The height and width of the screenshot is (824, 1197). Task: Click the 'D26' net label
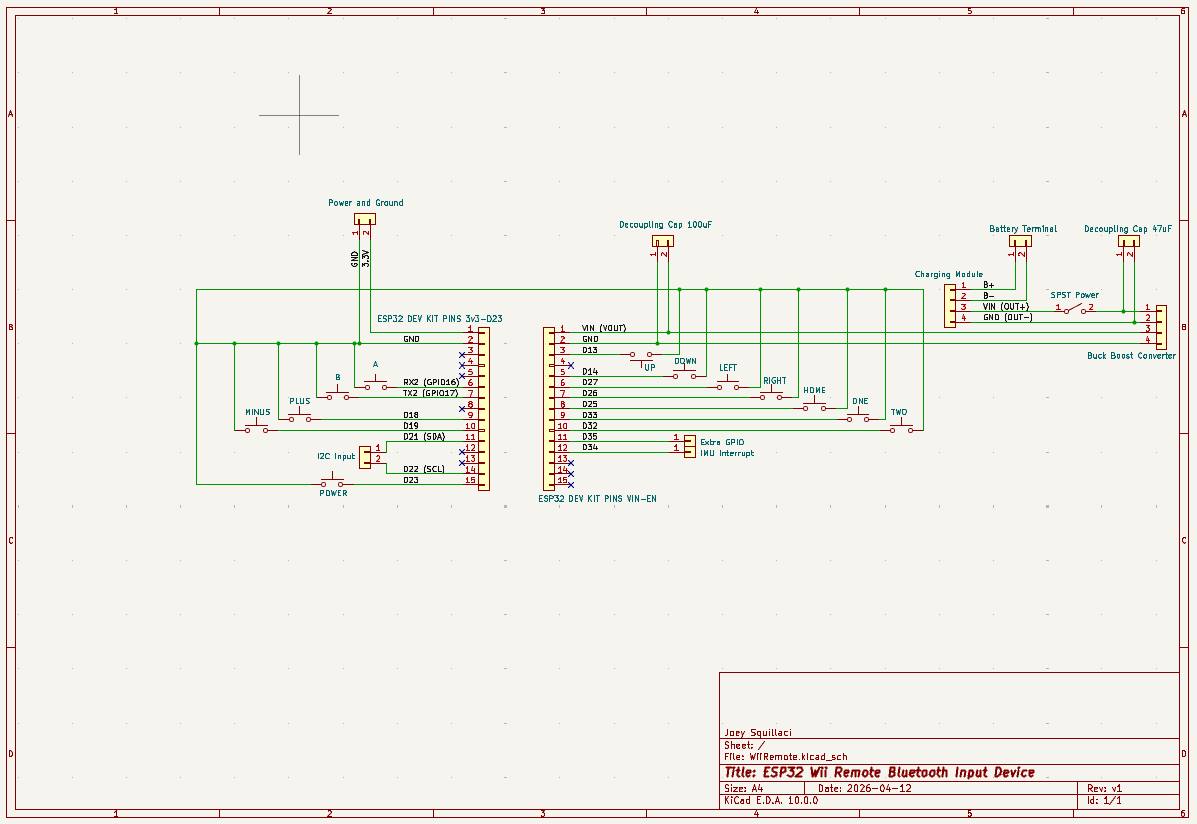click(x=589, y=393)
